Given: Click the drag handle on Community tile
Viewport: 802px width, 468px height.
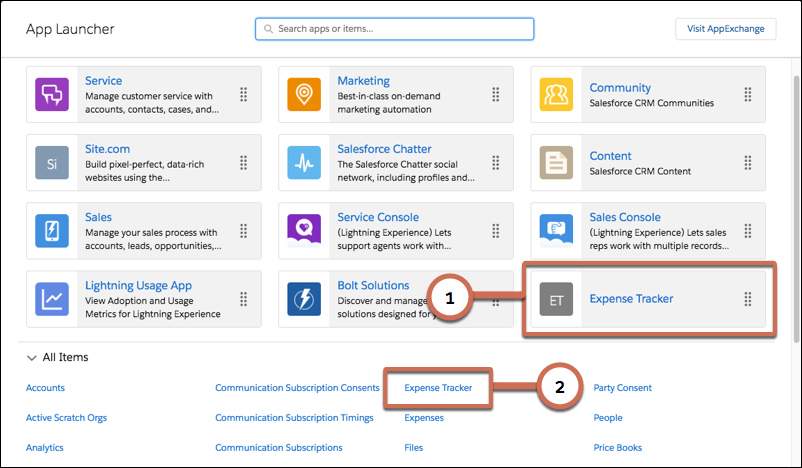Looking at the screenshot, I should pos(748,95).
